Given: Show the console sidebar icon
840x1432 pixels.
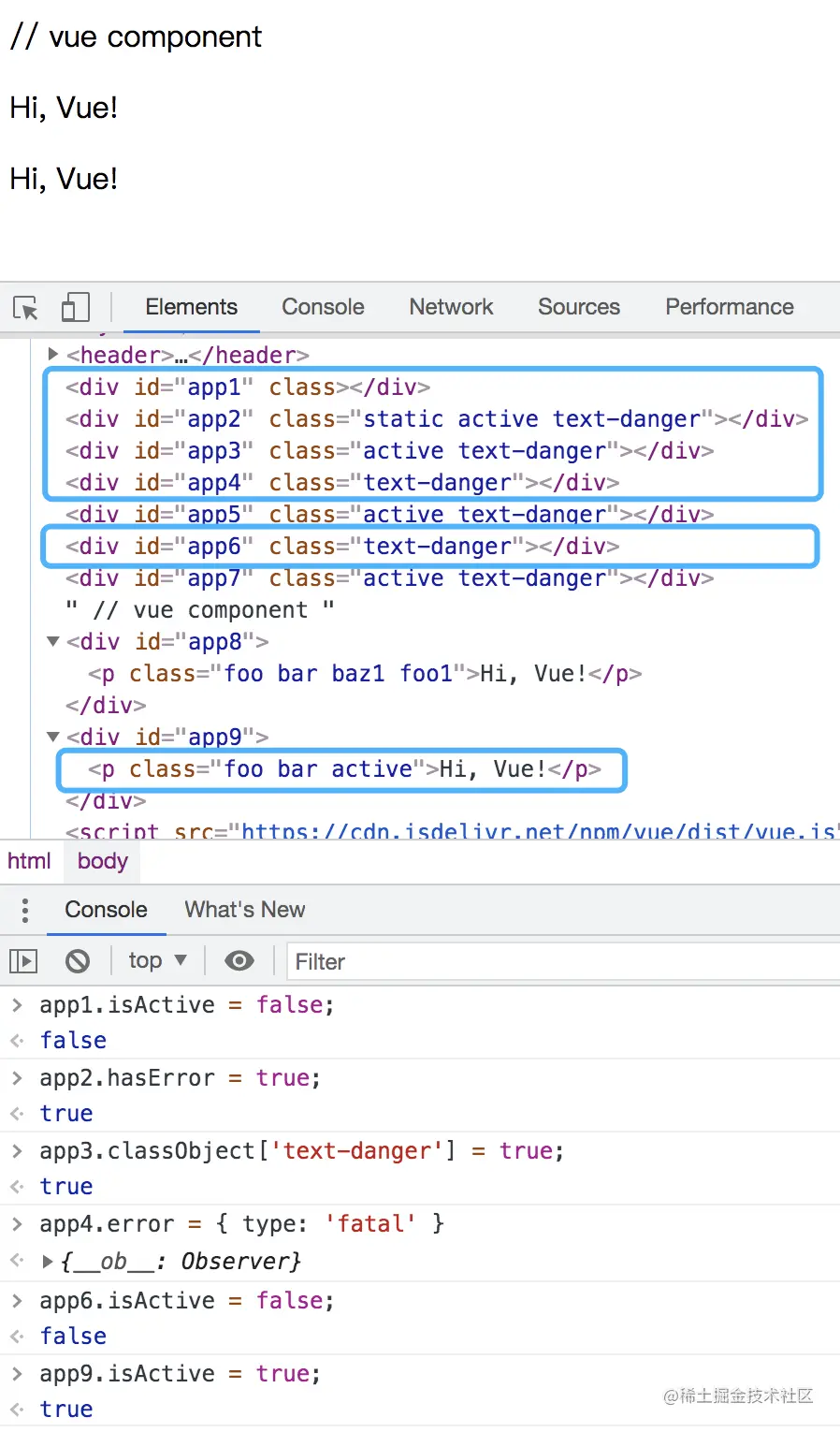Looking at the screenshot, I should coord(23,960).
